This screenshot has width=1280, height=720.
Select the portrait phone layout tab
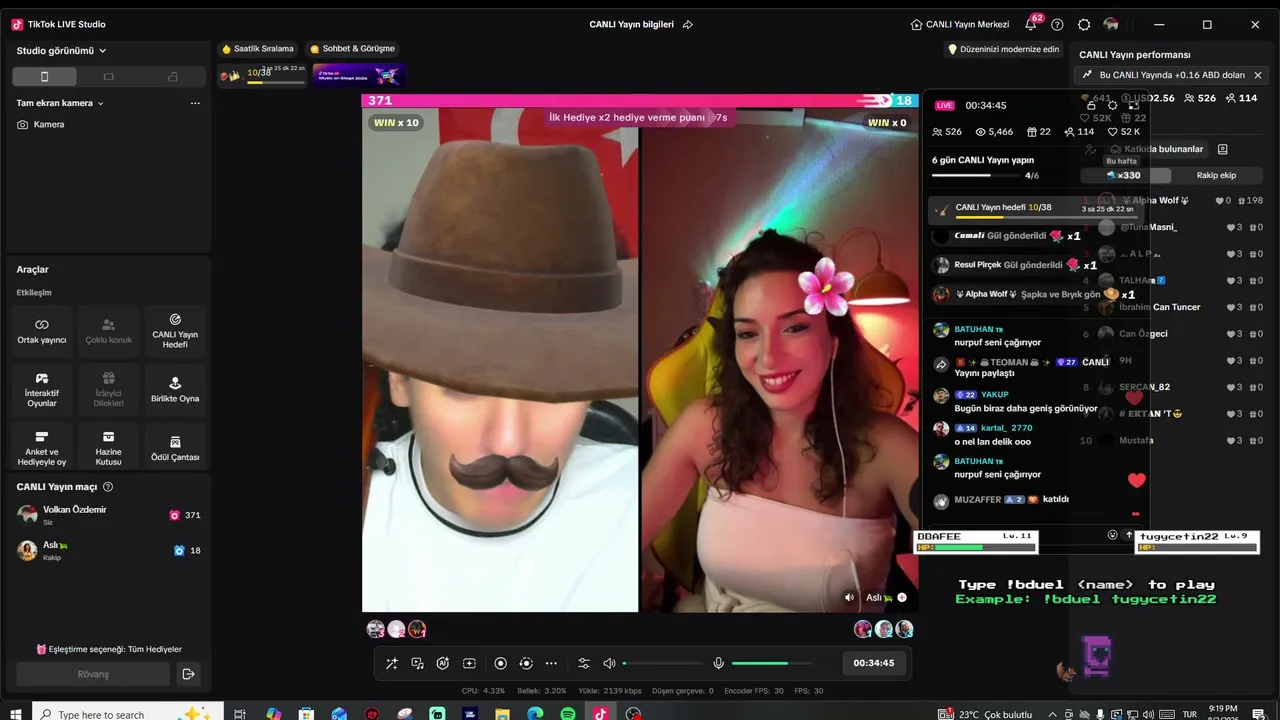click(44, 77)
